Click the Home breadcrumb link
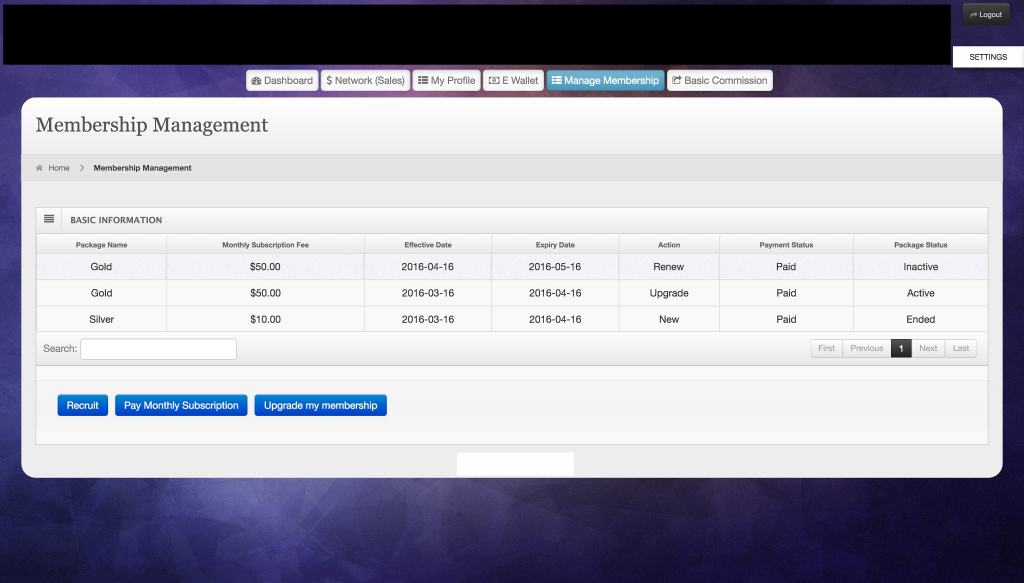Screen dimensions: 1024x583 59,168
